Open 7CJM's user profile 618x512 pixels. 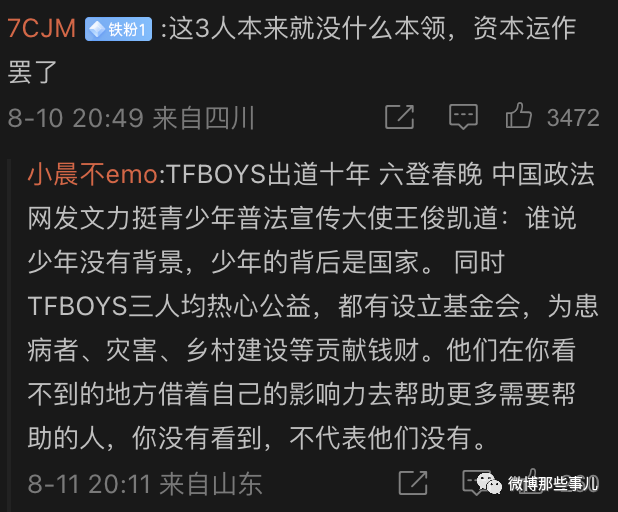(41, 29)
